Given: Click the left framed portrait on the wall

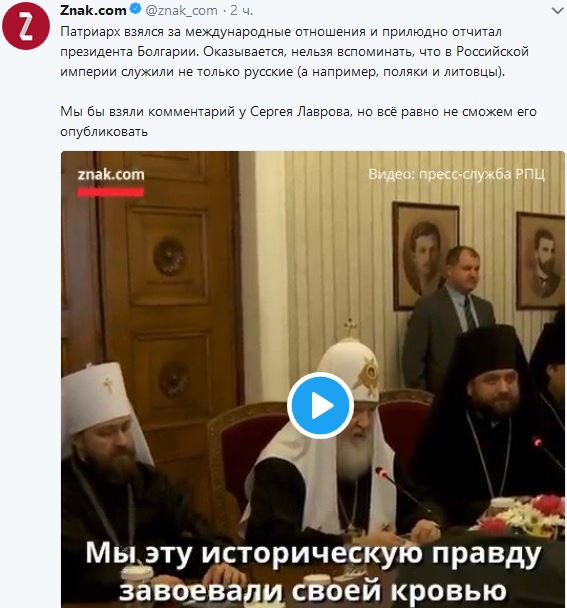Looking at the screenshot, I should (426, 256).
